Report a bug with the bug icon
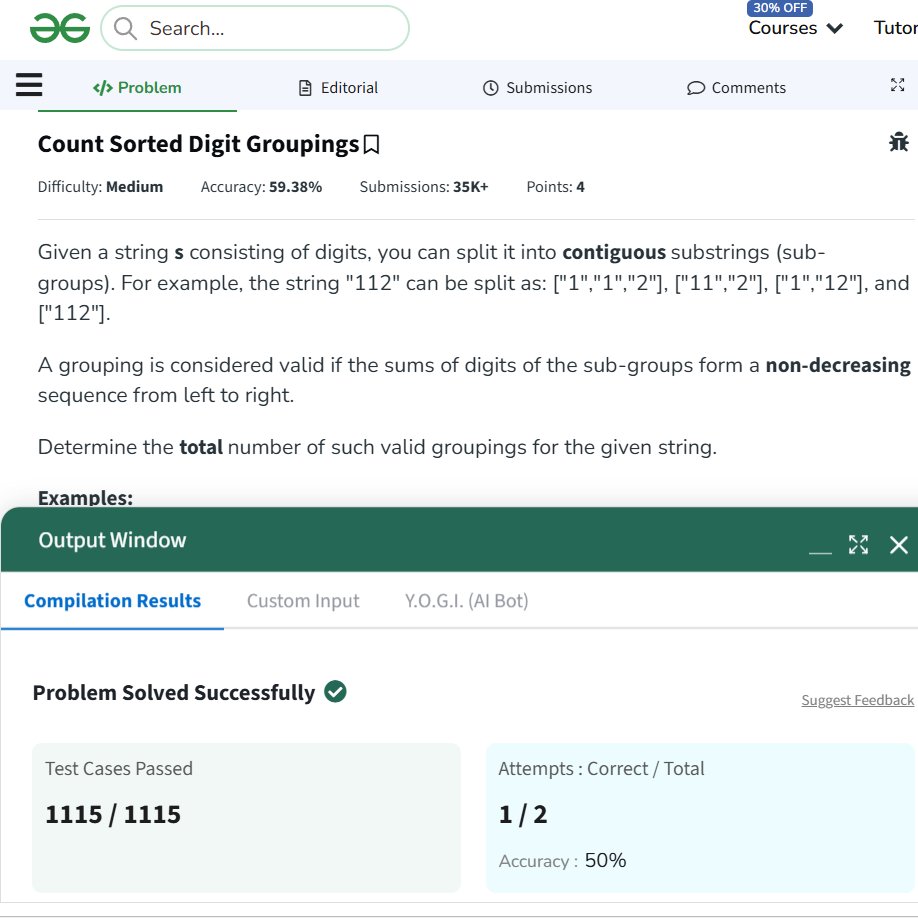Viewport: 918px width, 918px height. [899, 142]
